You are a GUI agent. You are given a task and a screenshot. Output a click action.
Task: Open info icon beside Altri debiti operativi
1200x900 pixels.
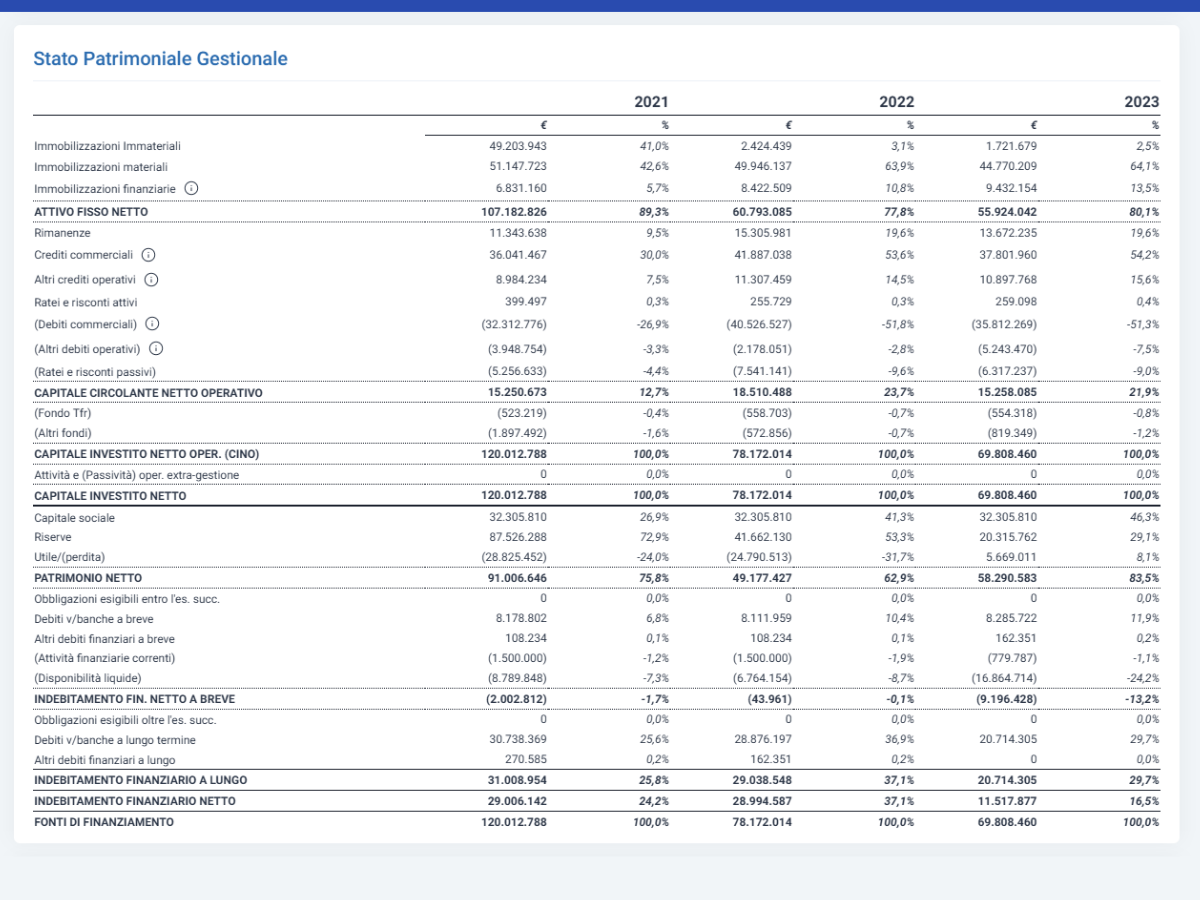click(156, 349)
